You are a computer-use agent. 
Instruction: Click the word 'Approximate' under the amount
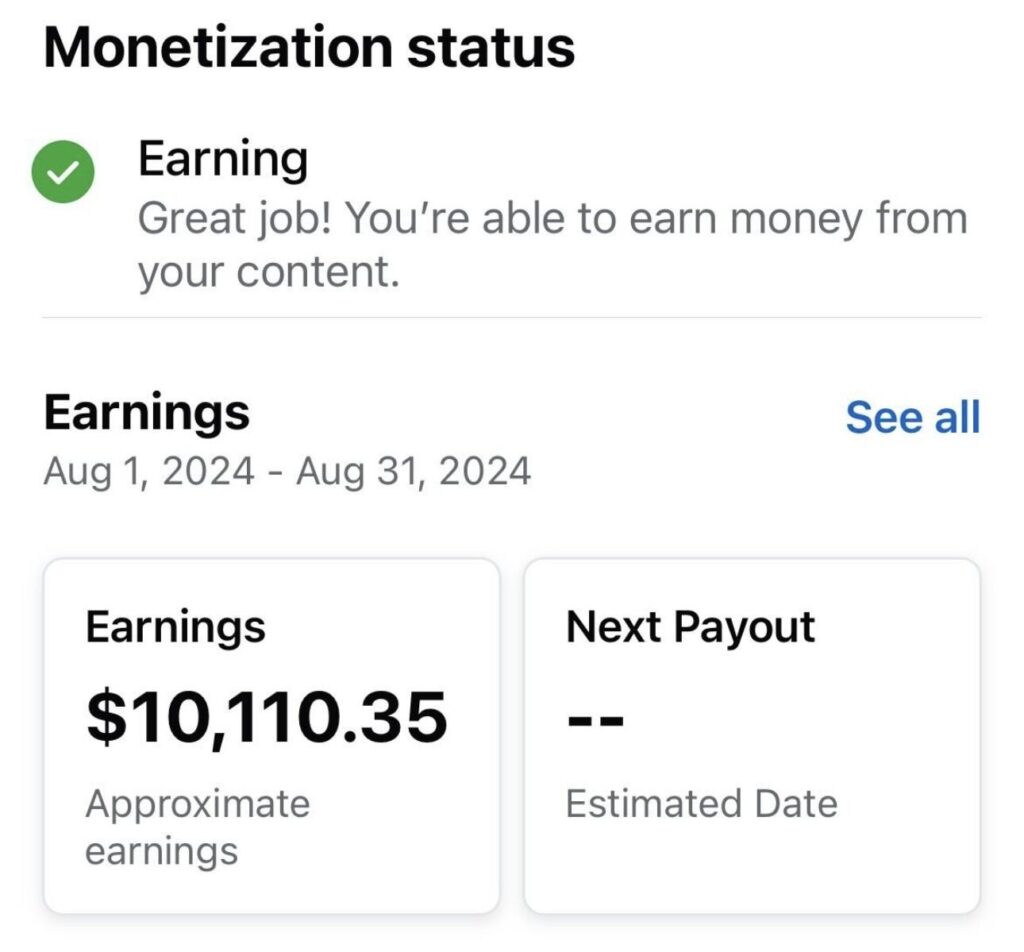point(198,803)
